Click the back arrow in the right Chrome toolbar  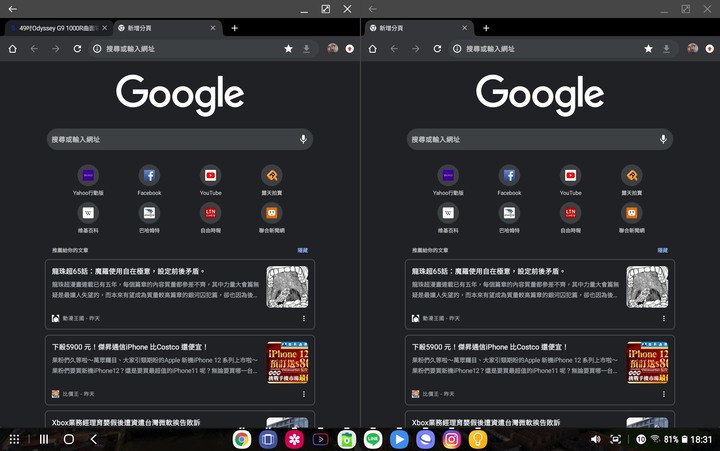tap(394, 49)
